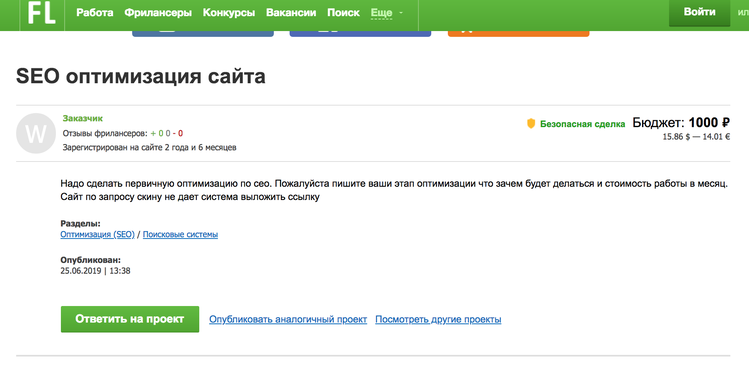Screen dimensions: 749x376
Task: Open the Оптимизация (SEO) category link
Action: [97, 234]
